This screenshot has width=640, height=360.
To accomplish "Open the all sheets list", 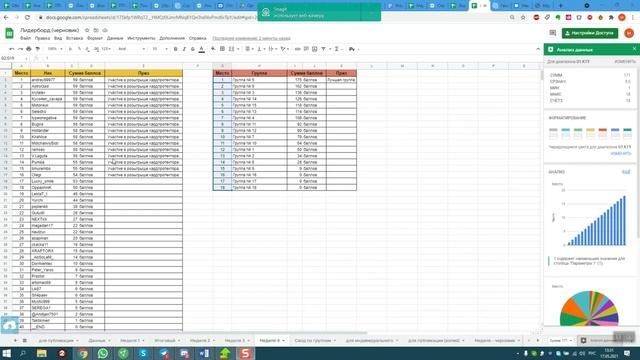I will pos(24,340).
